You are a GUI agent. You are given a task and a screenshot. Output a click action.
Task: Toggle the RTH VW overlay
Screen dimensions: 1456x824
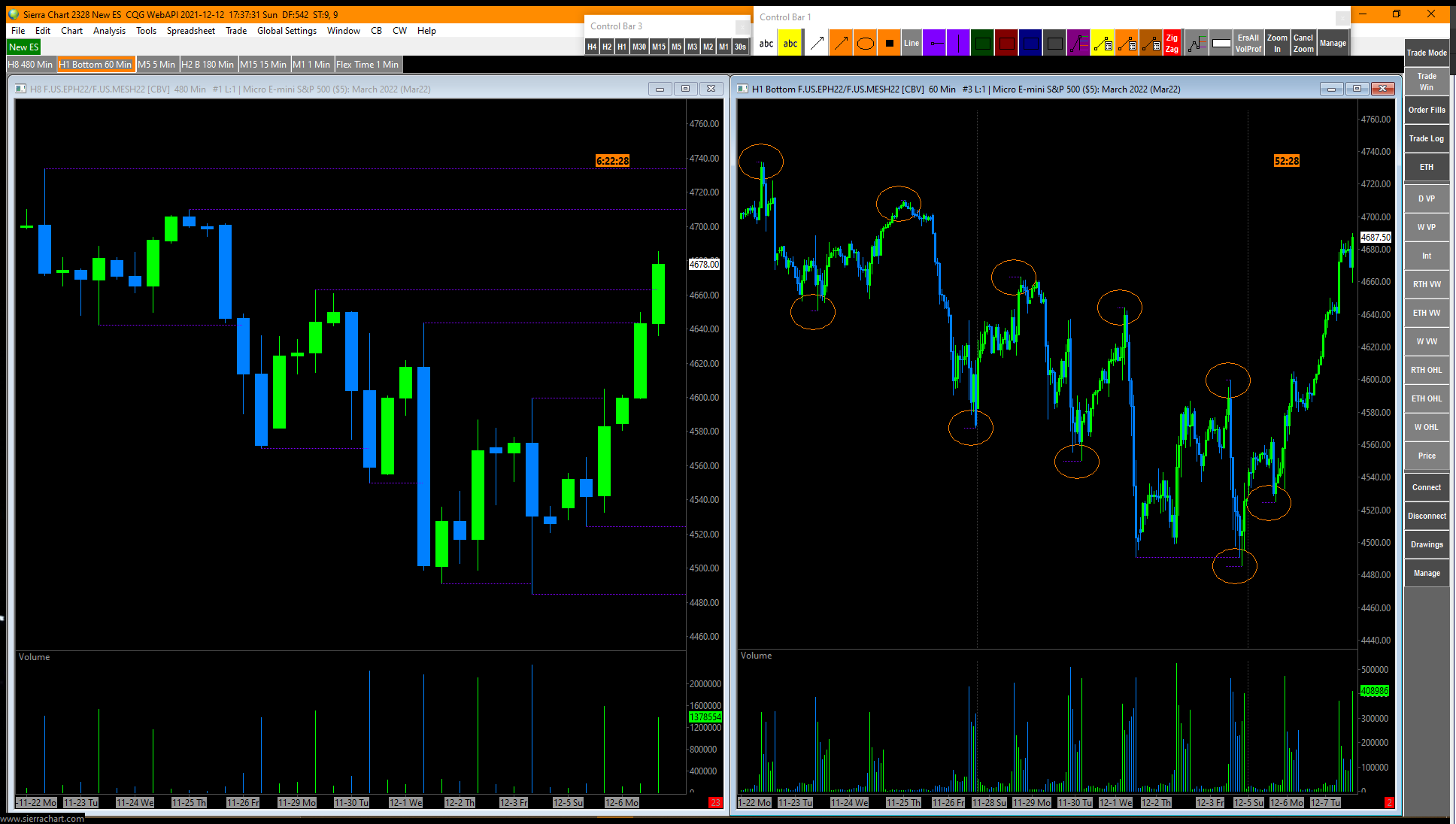click(x=1426, y=284)
